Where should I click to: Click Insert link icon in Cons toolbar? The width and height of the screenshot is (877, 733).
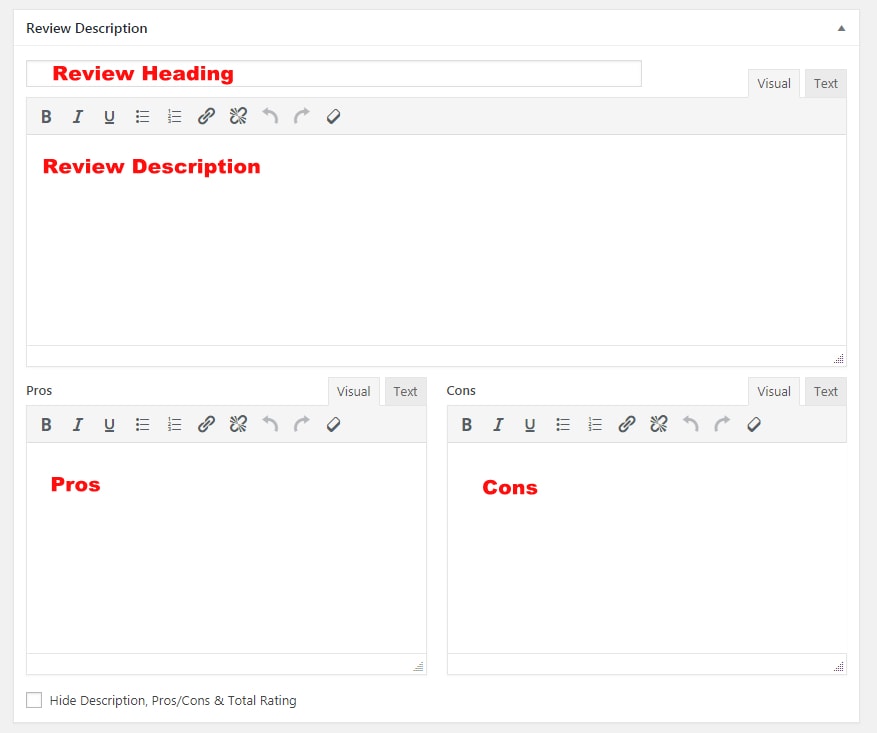[x=626, y=424]
